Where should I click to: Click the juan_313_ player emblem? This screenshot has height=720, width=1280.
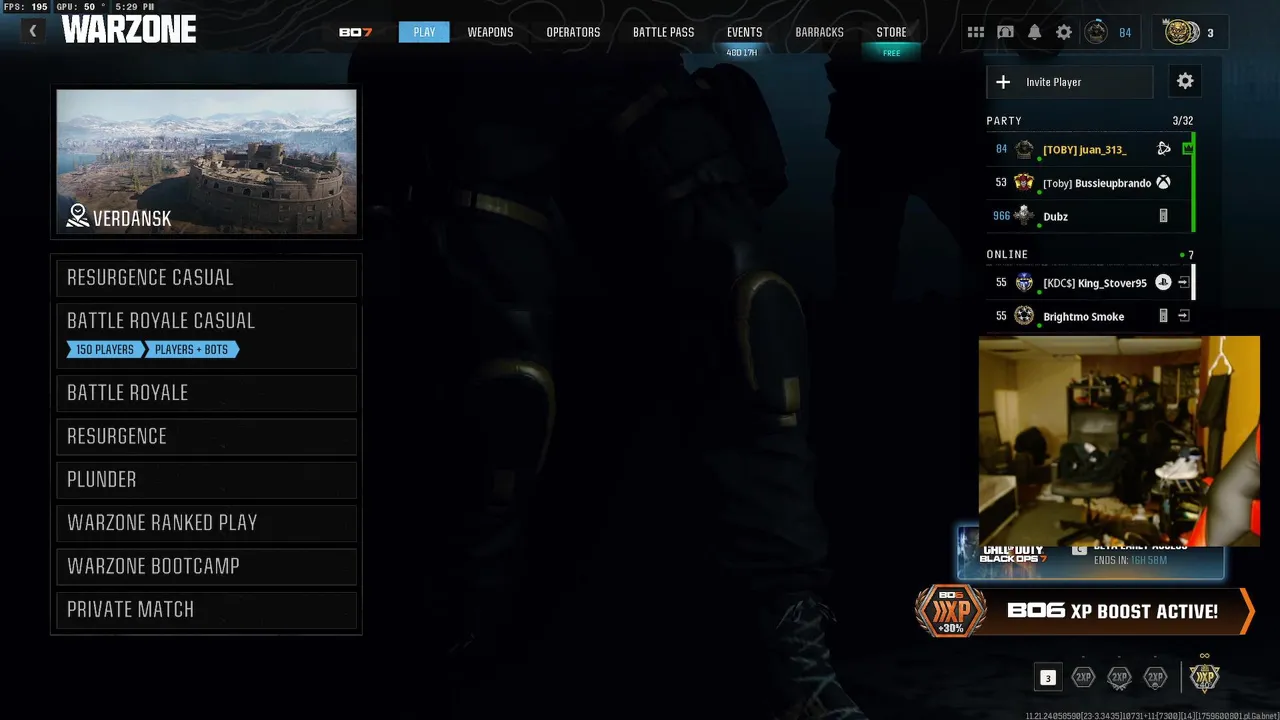(1024, 149)
